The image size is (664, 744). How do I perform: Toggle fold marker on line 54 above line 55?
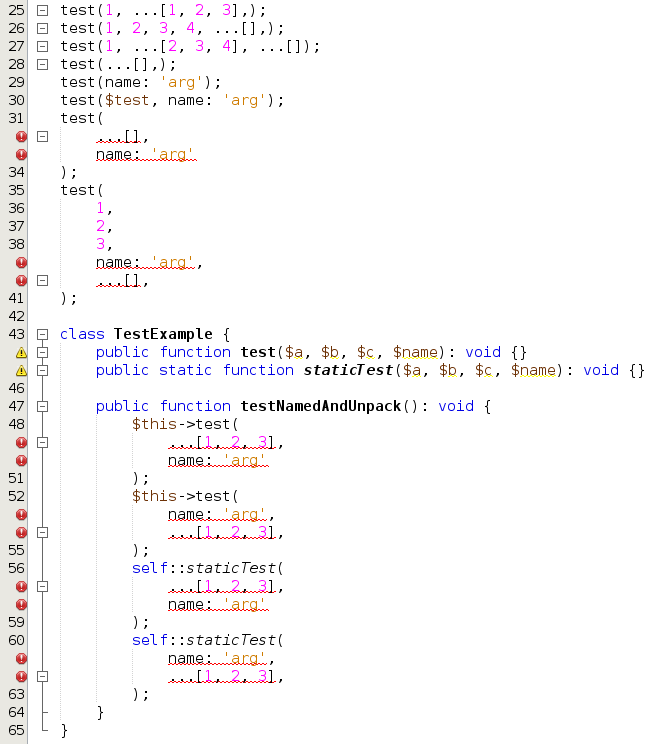tap(43, 533)
